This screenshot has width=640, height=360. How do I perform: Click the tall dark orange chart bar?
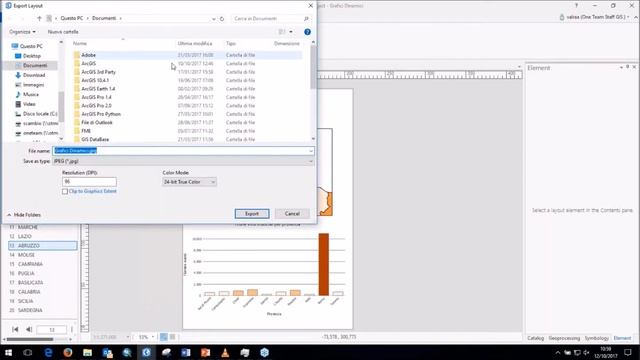(324, 264)
